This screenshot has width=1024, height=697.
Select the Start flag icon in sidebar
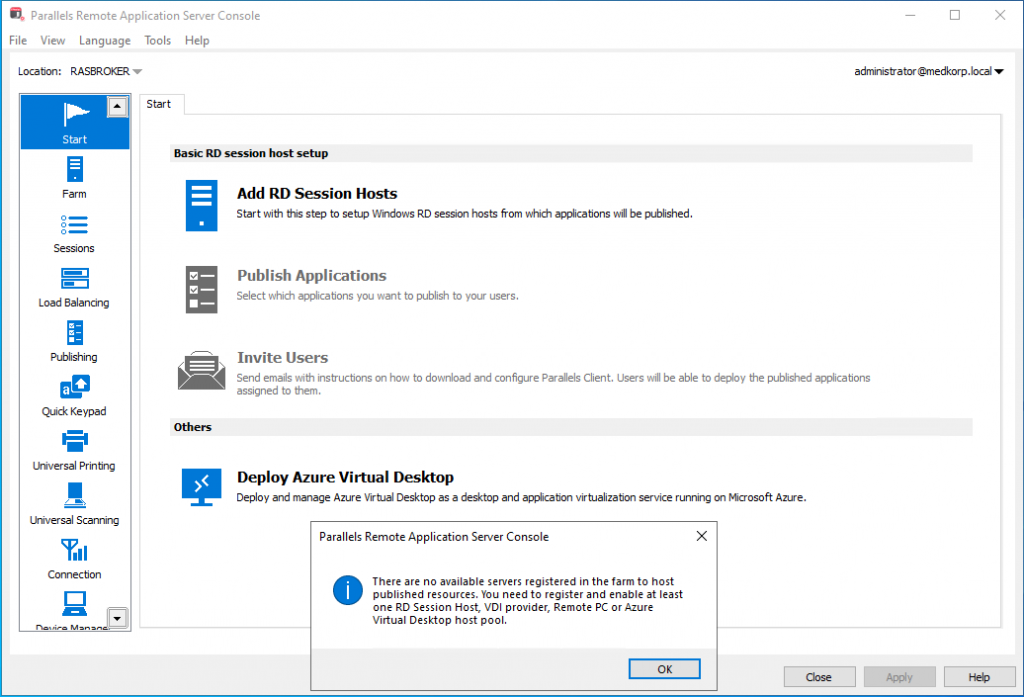(x=75, y=114)
